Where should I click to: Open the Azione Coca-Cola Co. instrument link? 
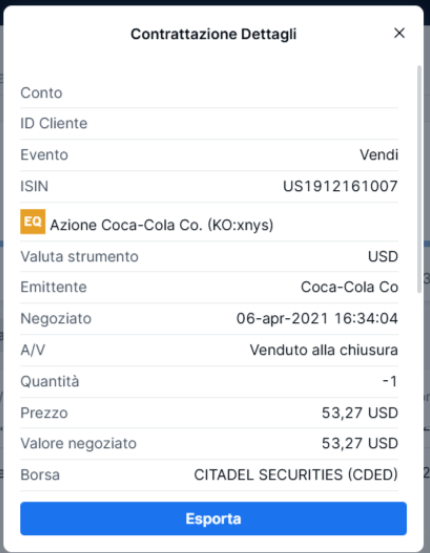162,225
